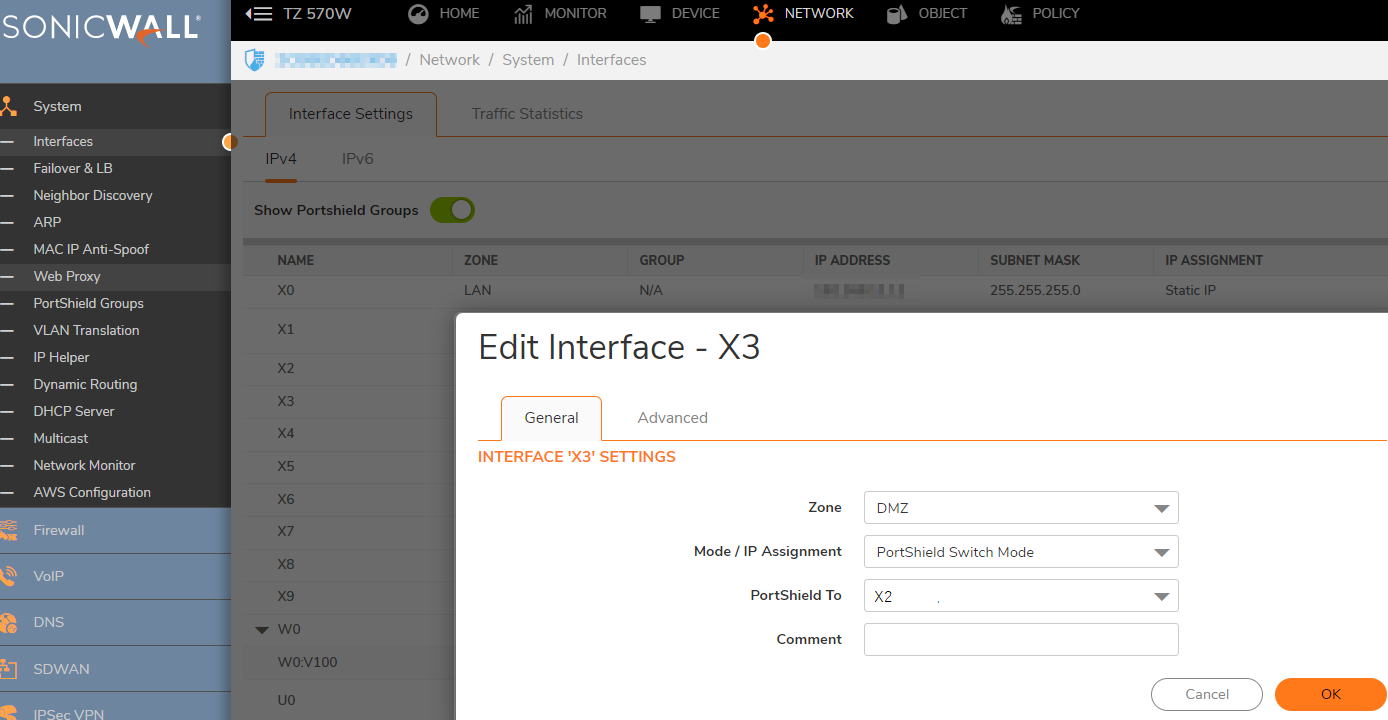The image size is (1388, 720).
Task: Open the Advanced tab in Edit Interface
Action: click(x=673, y=418)
